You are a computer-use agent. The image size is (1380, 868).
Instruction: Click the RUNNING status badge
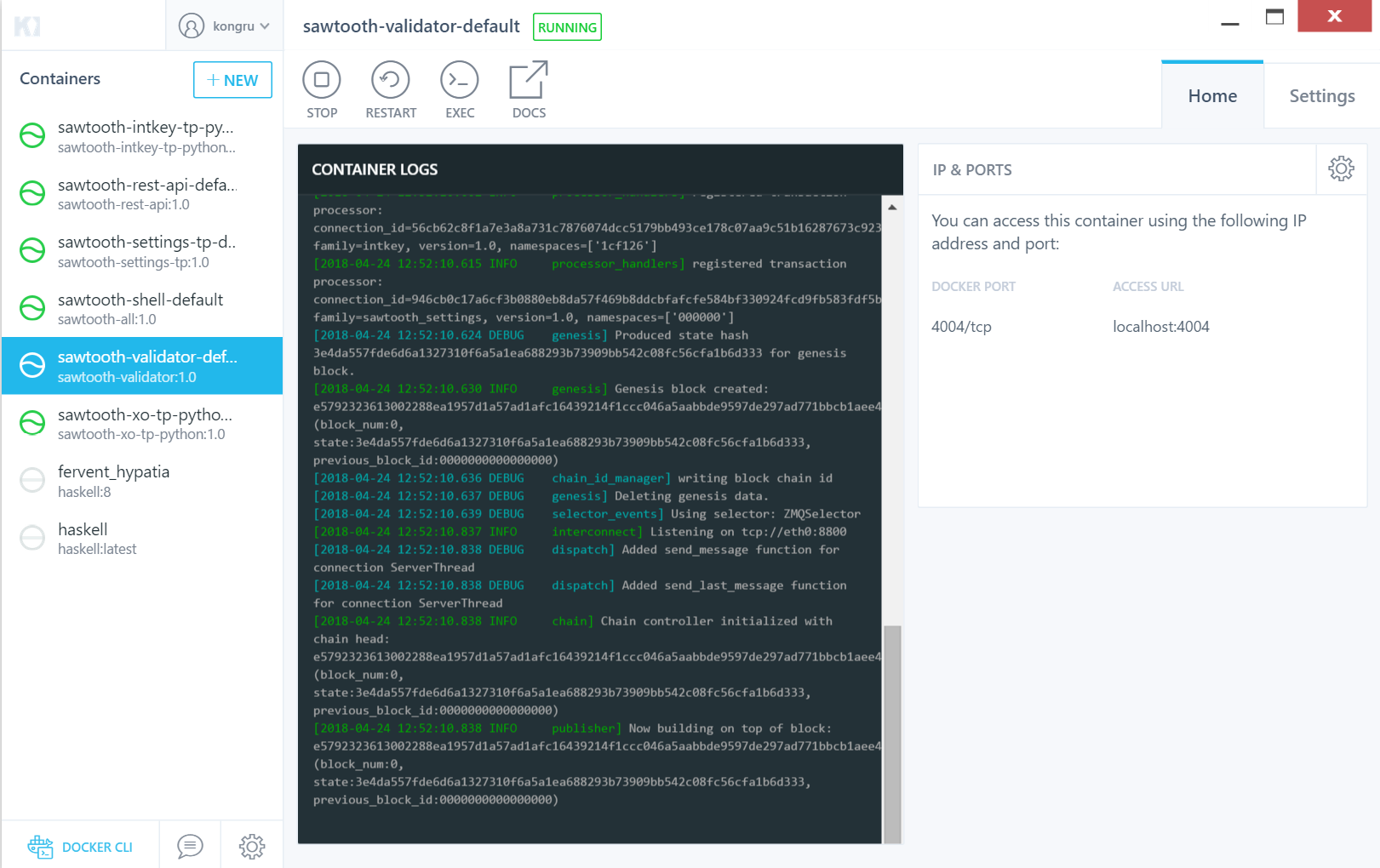(x=567, y=27)
